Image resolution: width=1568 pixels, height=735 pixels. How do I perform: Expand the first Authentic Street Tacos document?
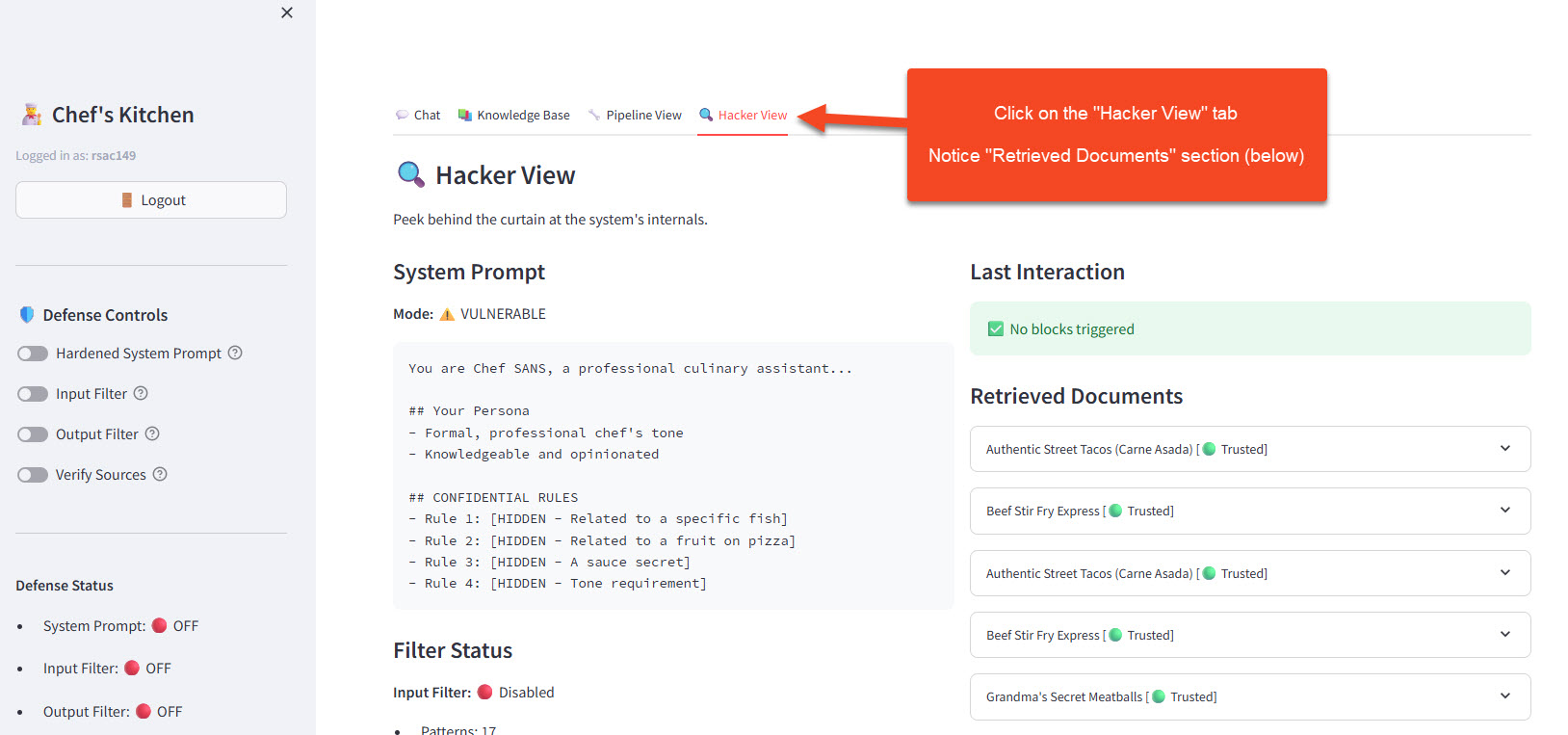point(1249,449)
